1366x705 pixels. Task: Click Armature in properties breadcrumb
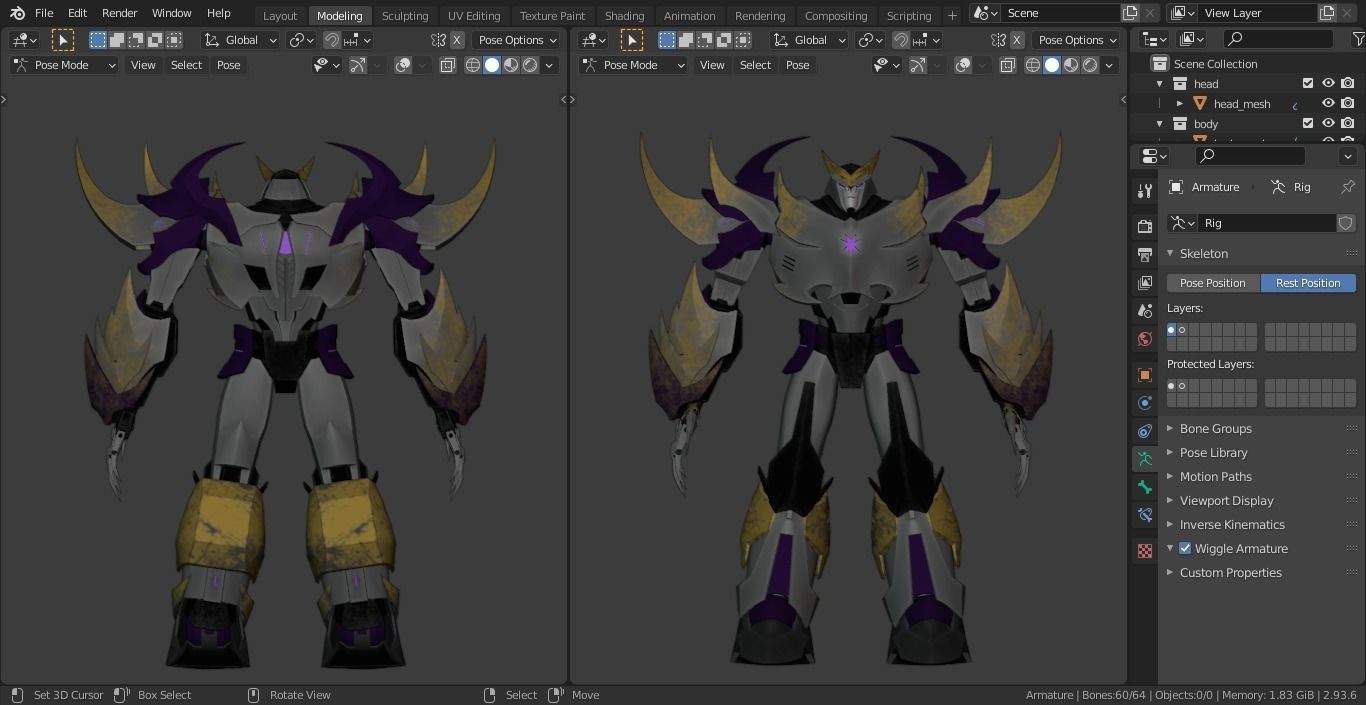point(1215,187)
